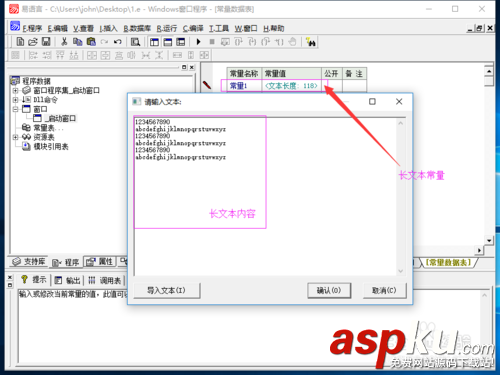The width and height of the screenshot is (500, 375).
Task: Click the left-align controls icon
Action: 33,55
